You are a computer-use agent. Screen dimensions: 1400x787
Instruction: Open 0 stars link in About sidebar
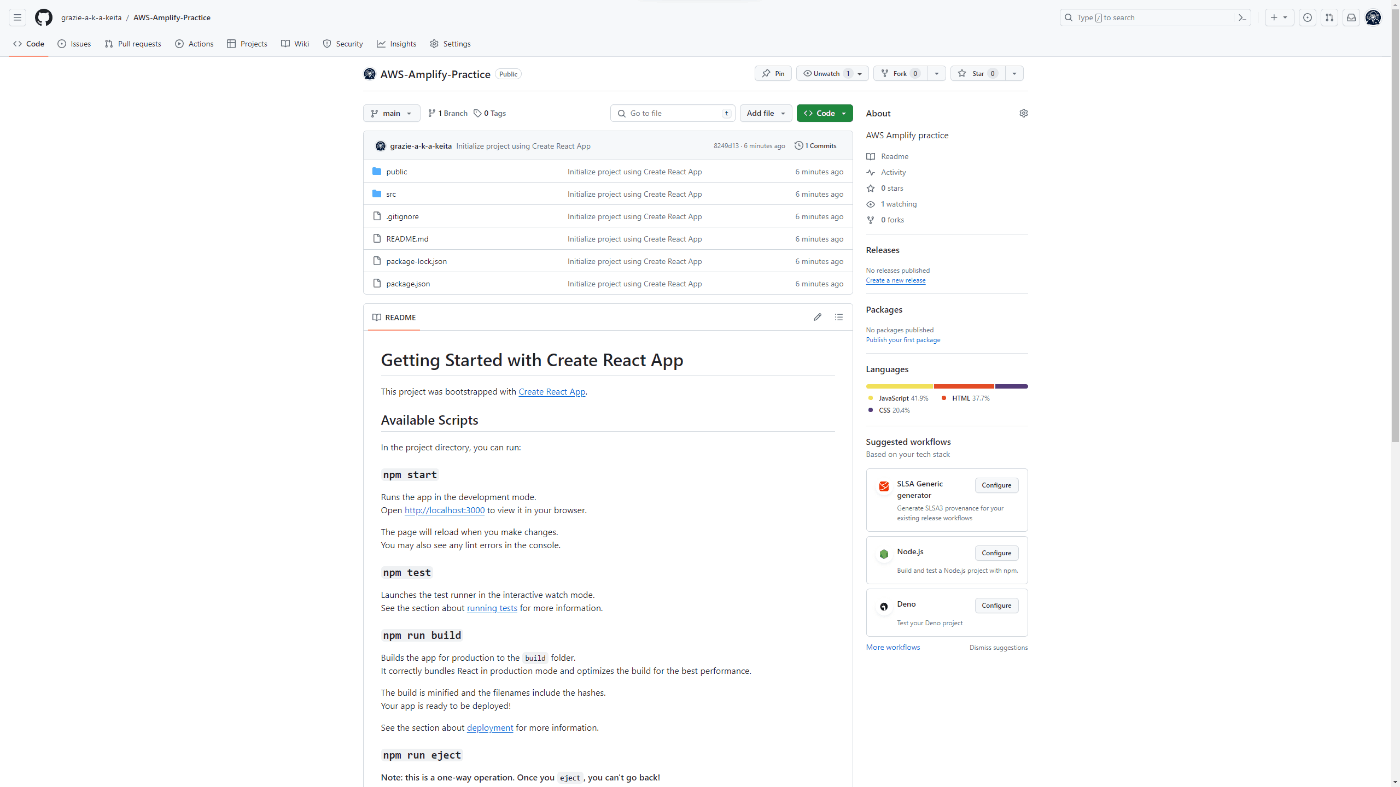[885, 188]
